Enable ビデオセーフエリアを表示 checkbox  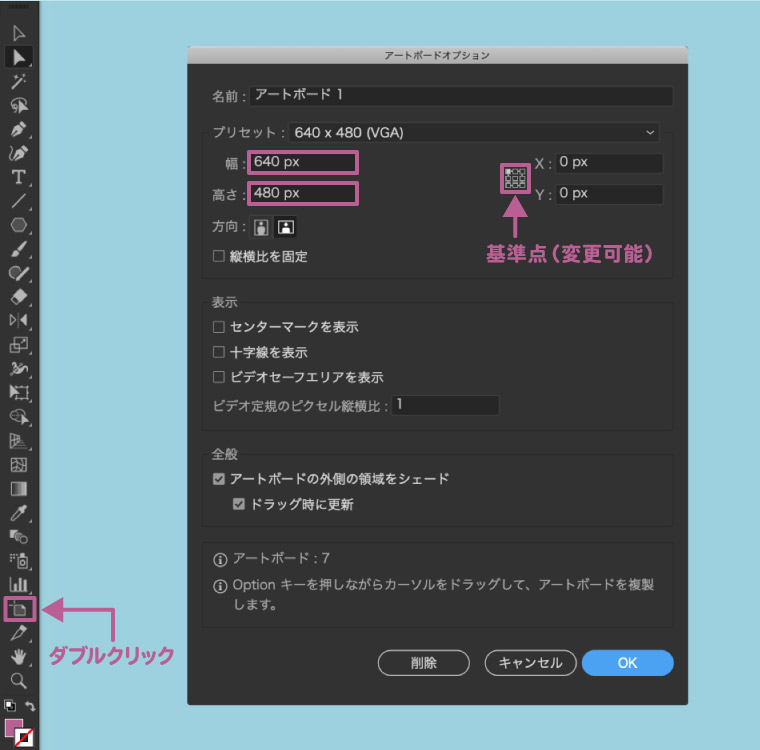(219, 377)
